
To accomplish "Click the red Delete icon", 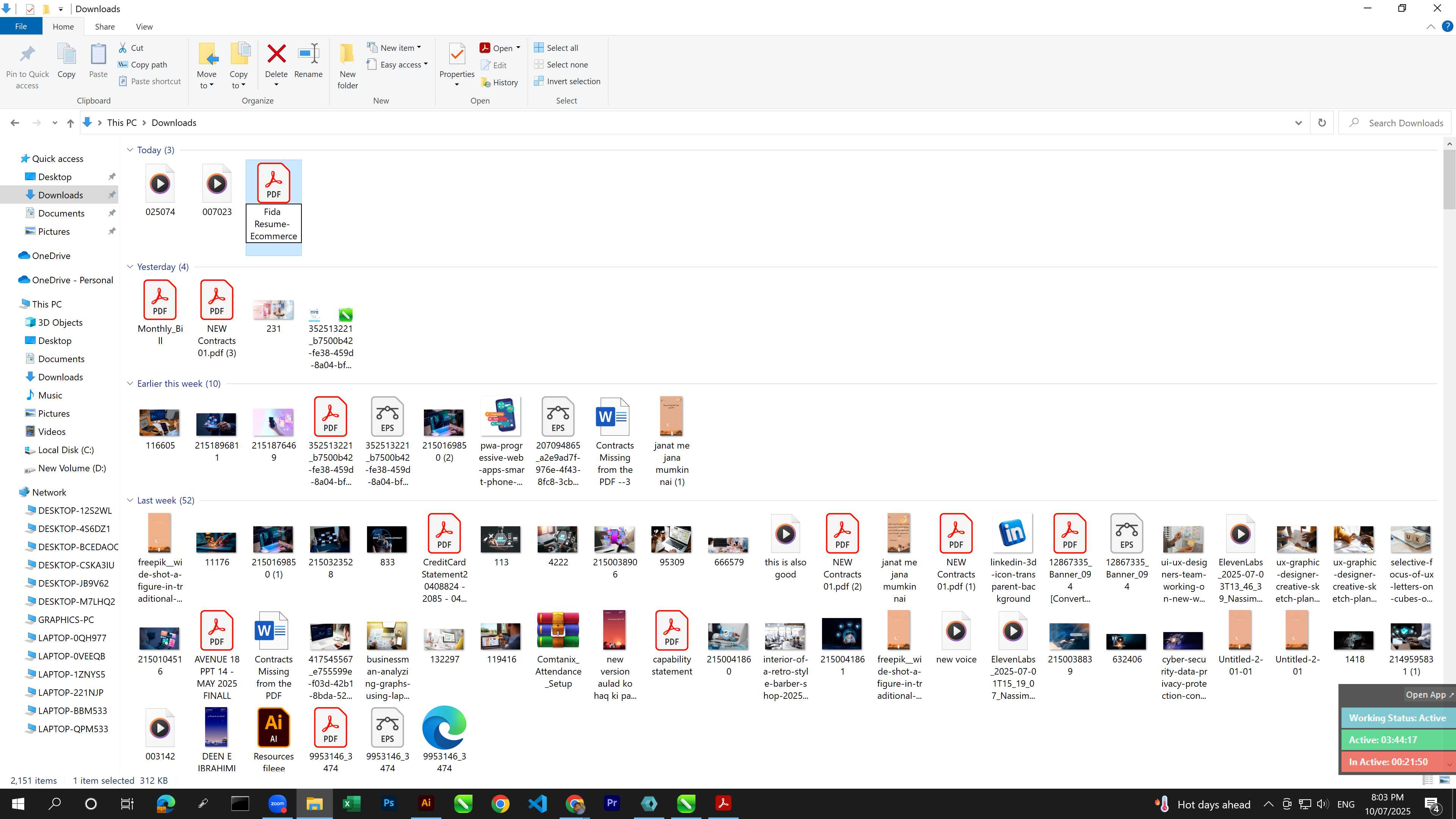I will pos(276,54).
